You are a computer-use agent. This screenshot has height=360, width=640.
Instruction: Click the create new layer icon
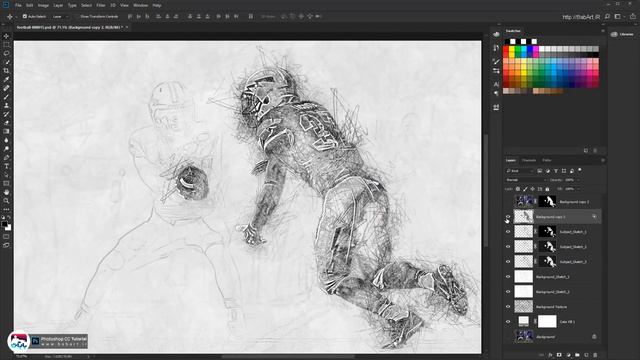click(x=586, y=355)
